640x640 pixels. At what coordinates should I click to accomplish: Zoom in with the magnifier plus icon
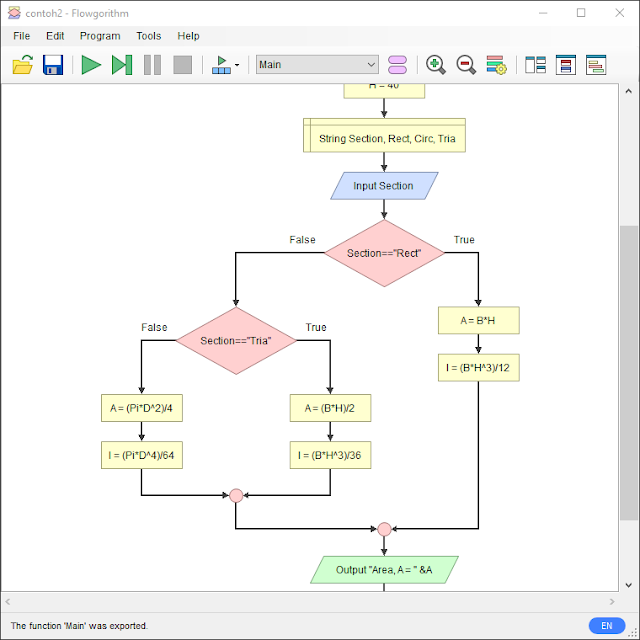pyautogui.click(x=436, y=64)
